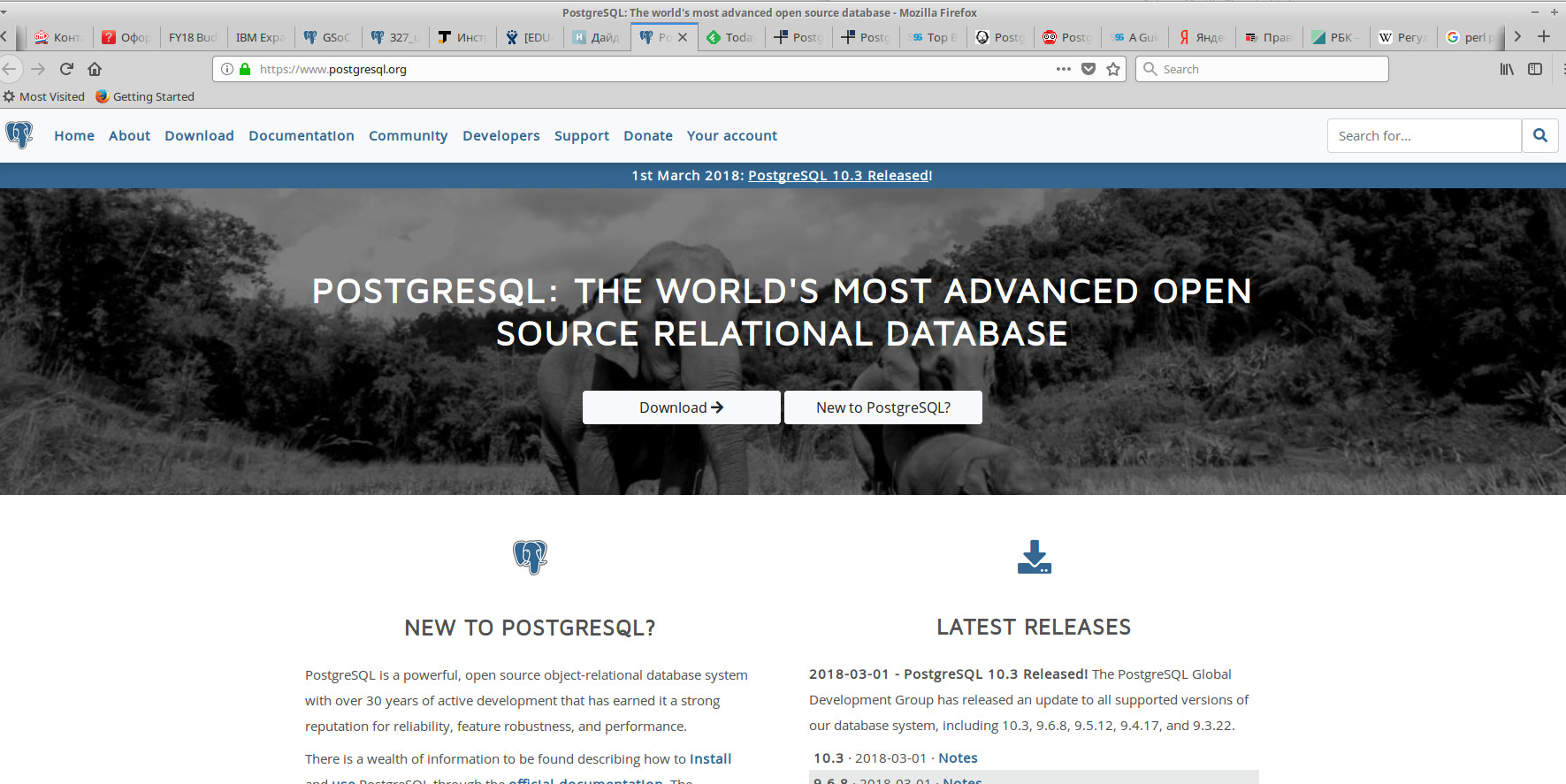Switch to the A Gui tab
The width and height of the screenshot is (1566, 784).
[x=1134, y=37]
